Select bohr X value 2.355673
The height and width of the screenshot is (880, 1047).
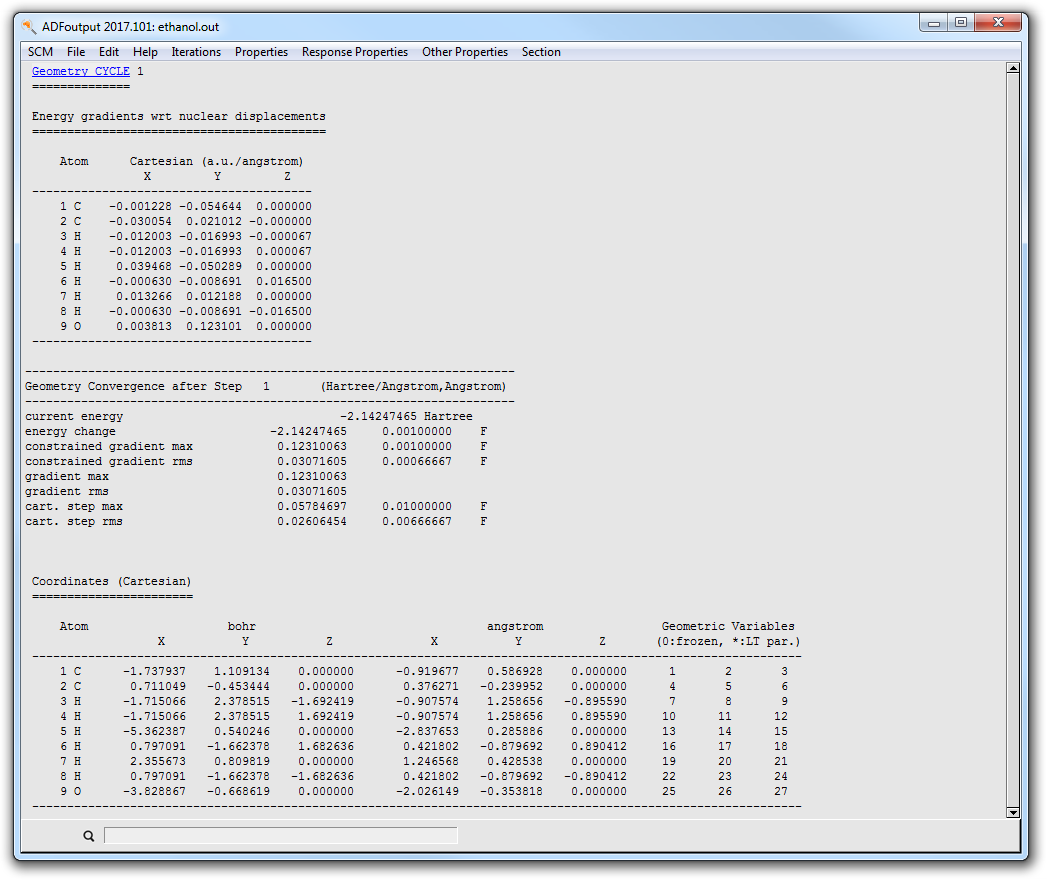click(x=158, y=761)
